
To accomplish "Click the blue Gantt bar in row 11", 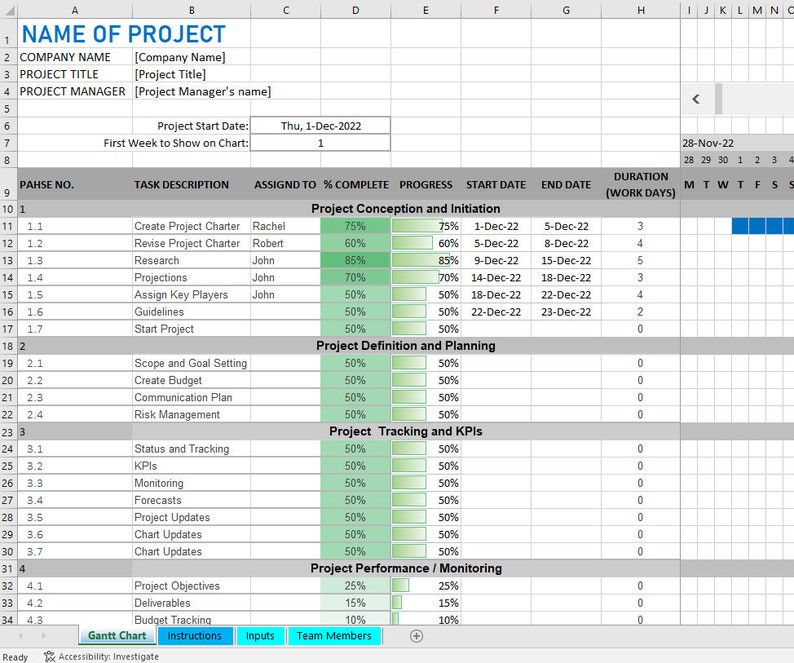I will click(763, 226).
